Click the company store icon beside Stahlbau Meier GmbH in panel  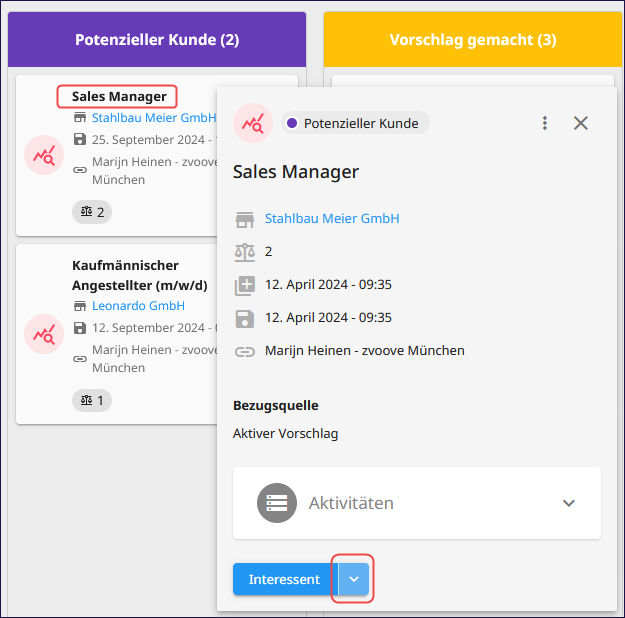pyautogui.click(x=244, y=219)
